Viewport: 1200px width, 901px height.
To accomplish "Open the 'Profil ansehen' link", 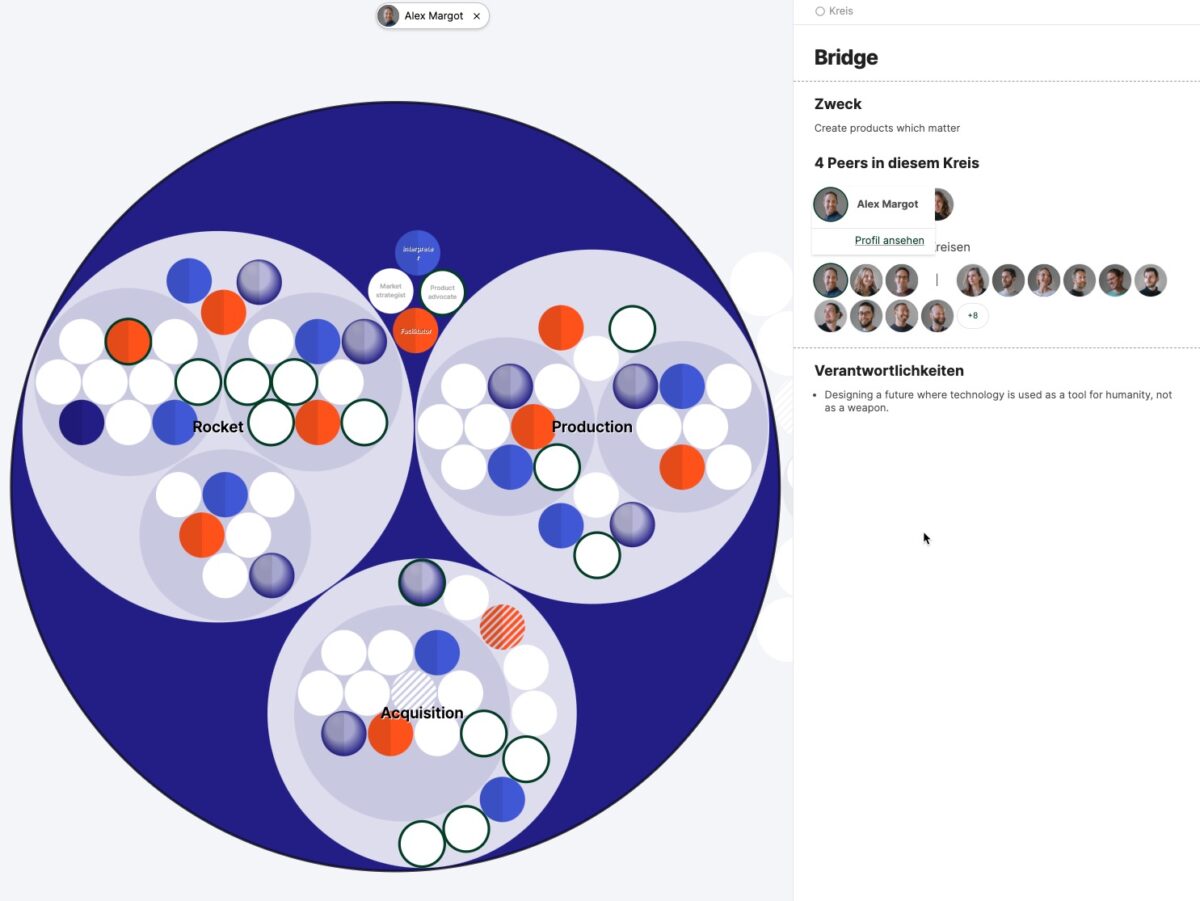I will pyautogui.click(x=890, y=240).
